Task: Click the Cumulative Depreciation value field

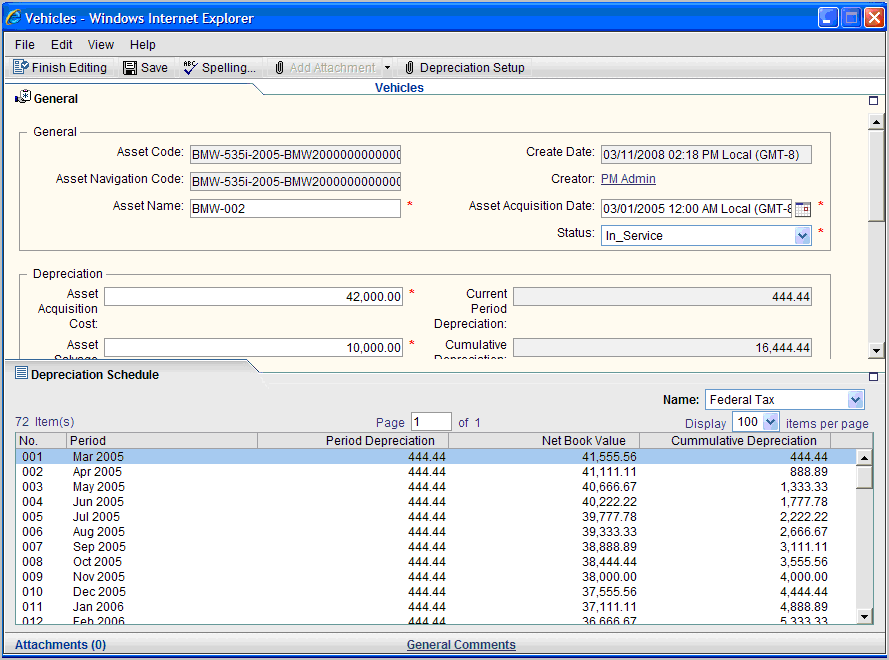Action: click(x=662, y=348)
